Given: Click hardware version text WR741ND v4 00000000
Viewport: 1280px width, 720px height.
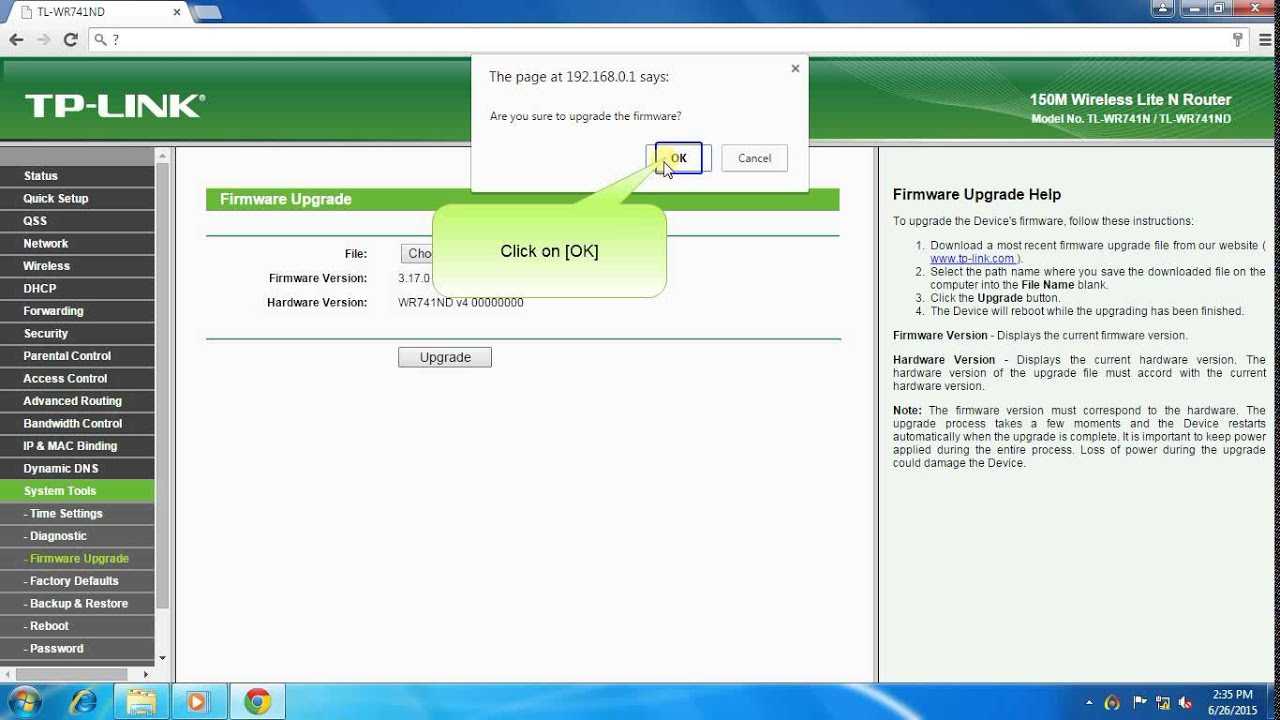Looking at the screenshot, I should (x=461, y=303).
